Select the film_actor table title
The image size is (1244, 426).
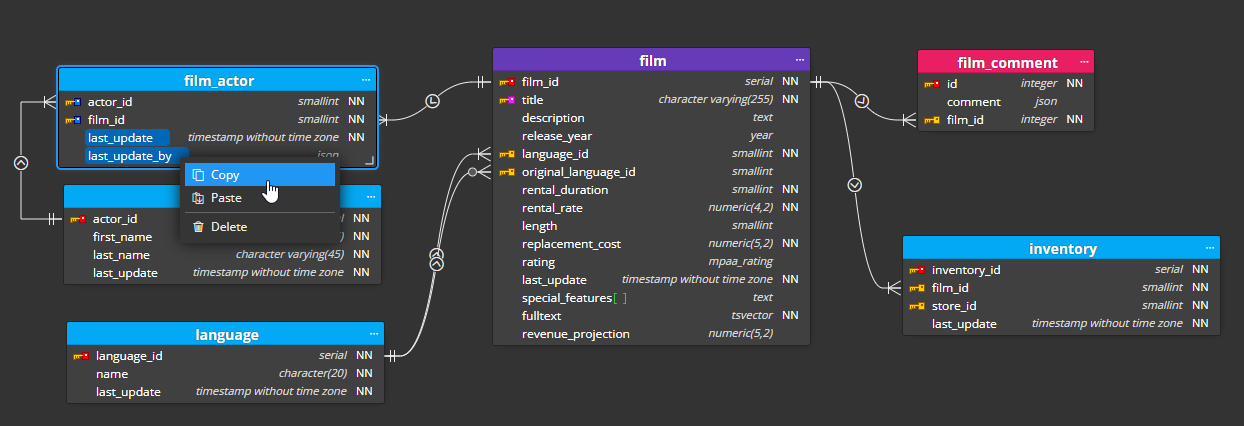(x=219, y=81)
